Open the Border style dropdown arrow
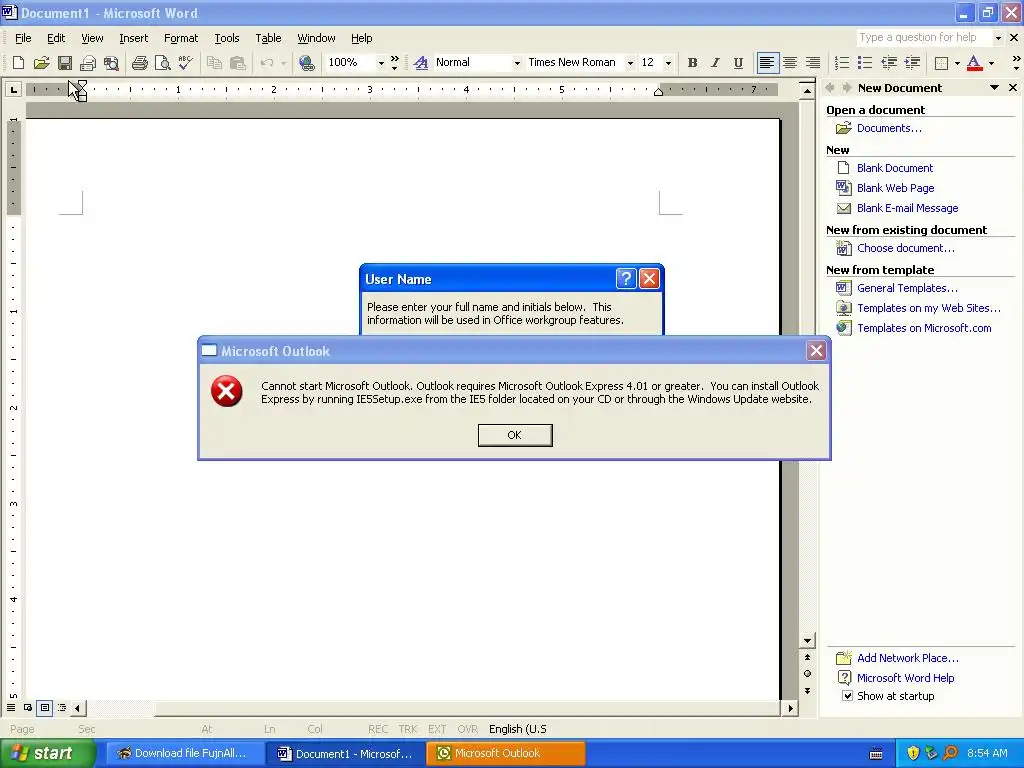This screenshot has width=1024, height=768. point(957,63)
